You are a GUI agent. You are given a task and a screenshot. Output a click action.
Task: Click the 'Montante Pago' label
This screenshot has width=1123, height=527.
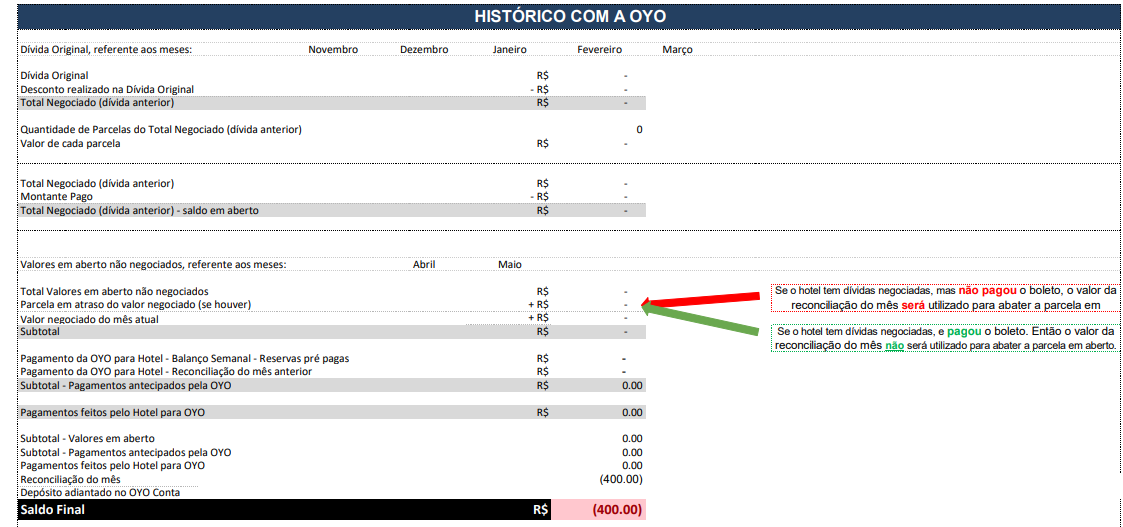(57, 196)
